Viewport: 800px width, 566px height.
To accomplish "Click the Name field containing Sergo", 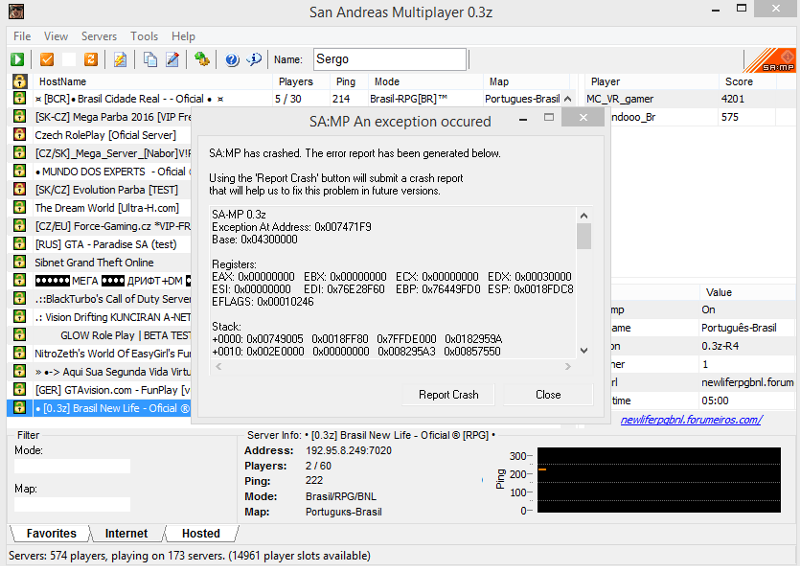I will pos(390,59).
